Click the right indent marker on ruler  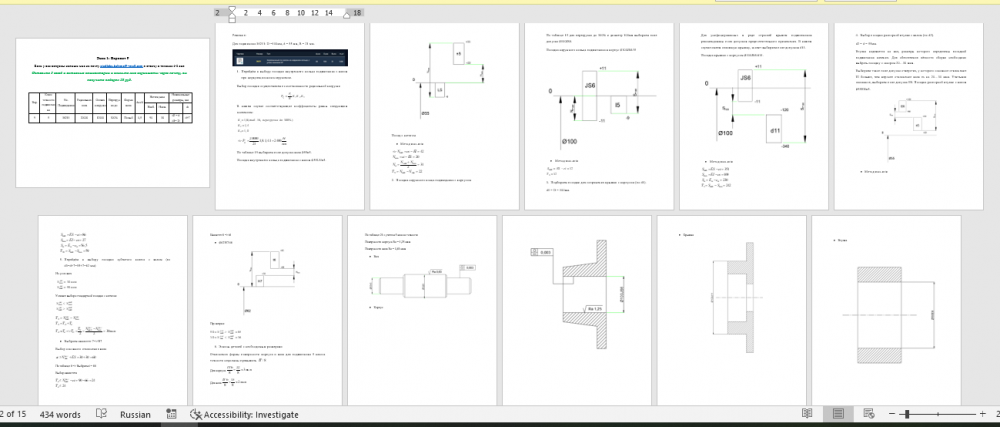[347, 17]
